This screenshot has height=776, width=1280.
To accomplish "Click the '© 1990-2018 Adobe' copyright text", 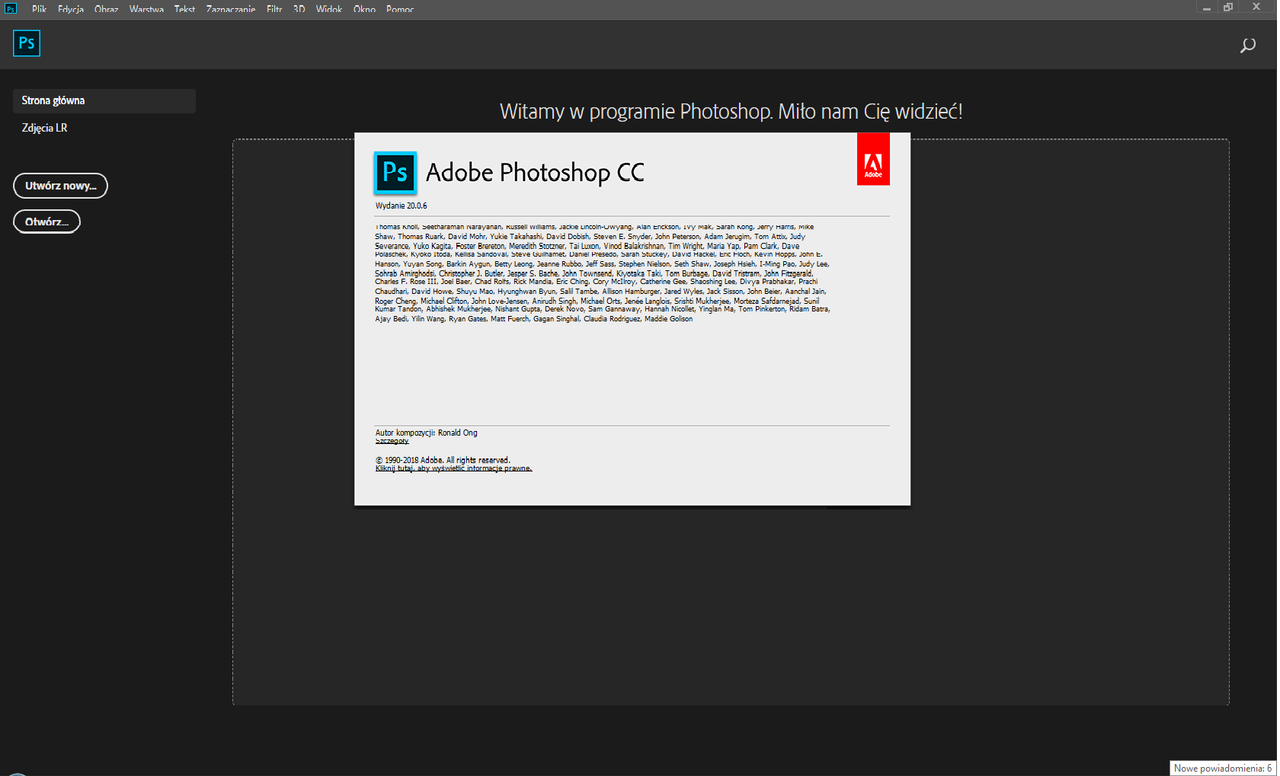I will (x=443, y=460).
